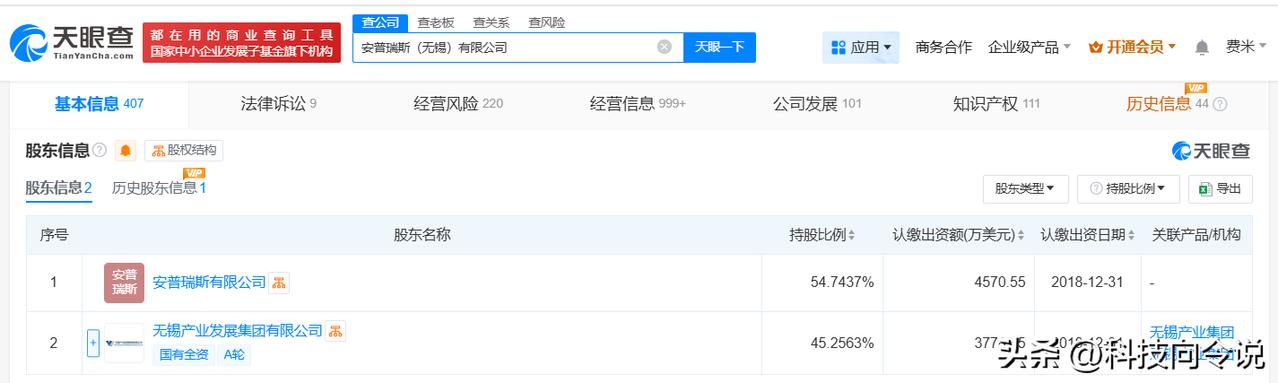The height and width of the screenshot is (383, 1278).
Task: Open the 无锡产业集团 related product link
Action: (x=1192, y=332)
